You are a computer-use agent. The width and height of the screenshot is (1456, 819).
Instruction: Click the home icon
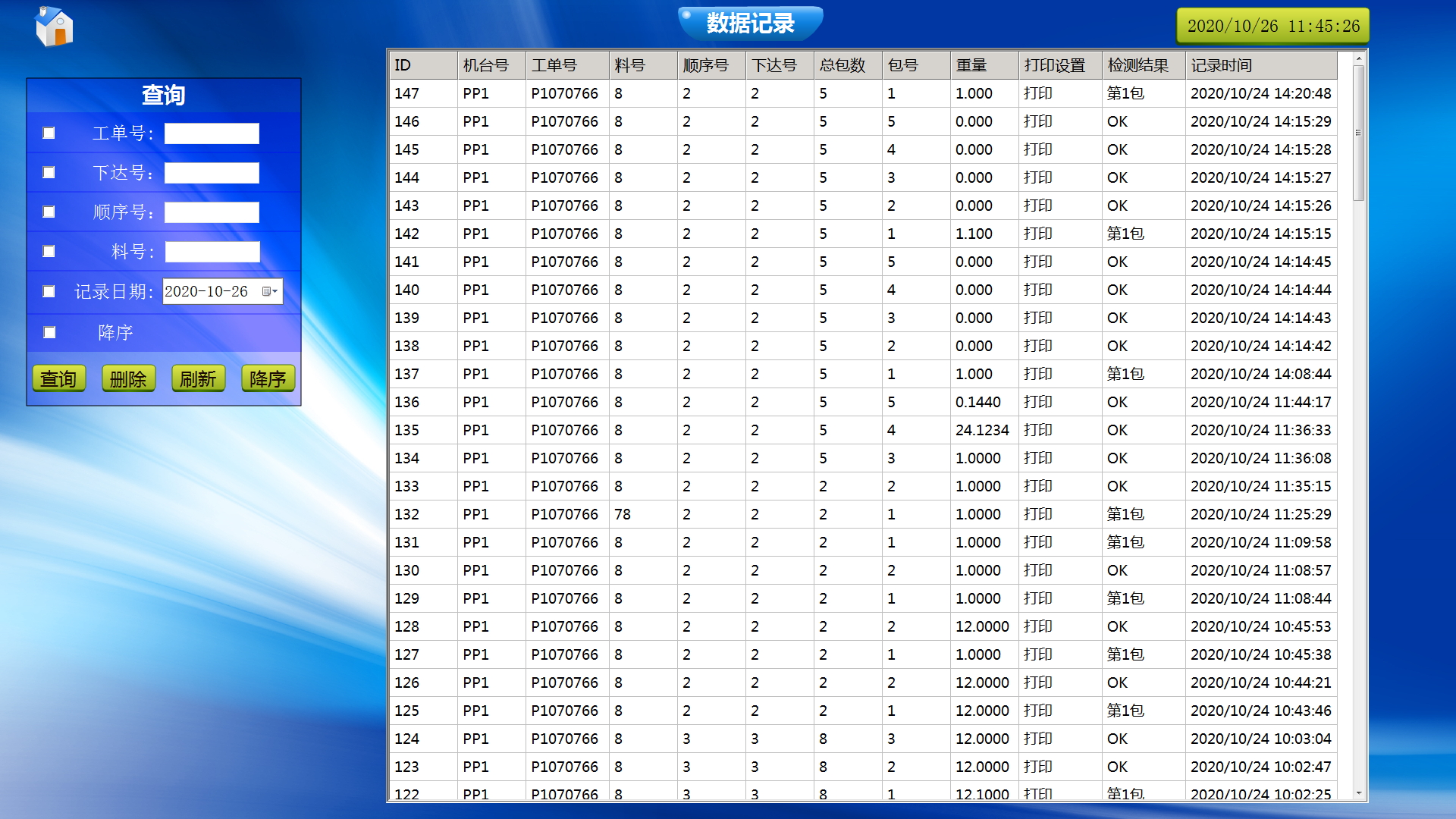[x=54, y=27]
